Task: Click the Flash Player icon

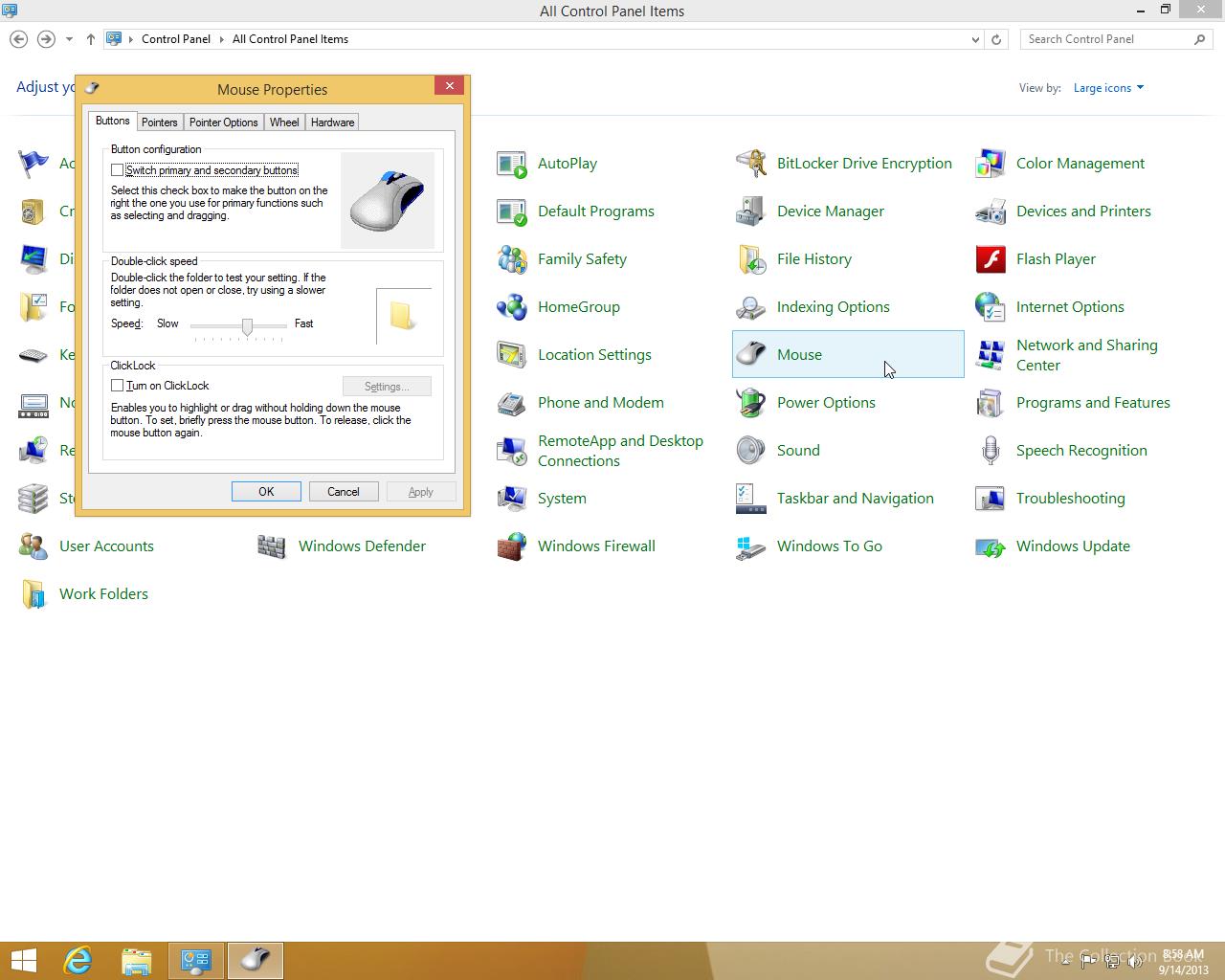Action: (x=991, y=259)
